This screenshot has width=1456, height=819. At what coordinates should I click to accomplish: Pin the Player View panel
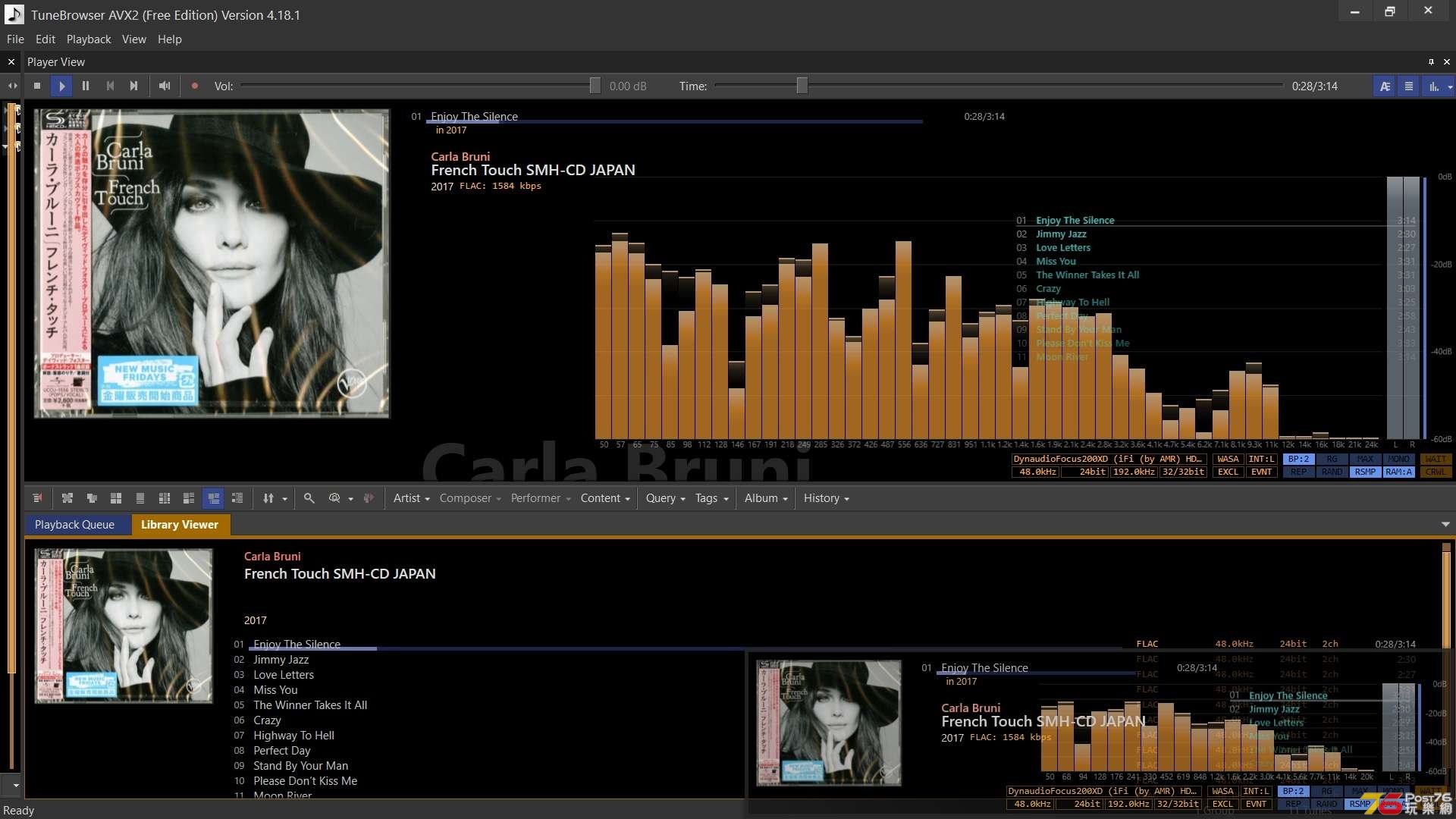pos(1431,62)
